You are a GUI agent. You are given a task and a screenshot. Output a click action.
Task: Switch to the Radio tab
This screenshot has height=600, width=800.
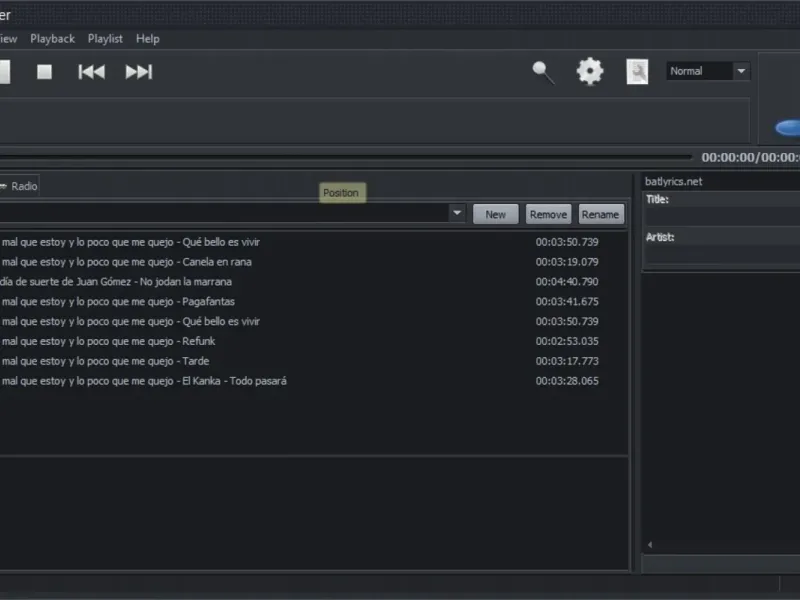19,186
